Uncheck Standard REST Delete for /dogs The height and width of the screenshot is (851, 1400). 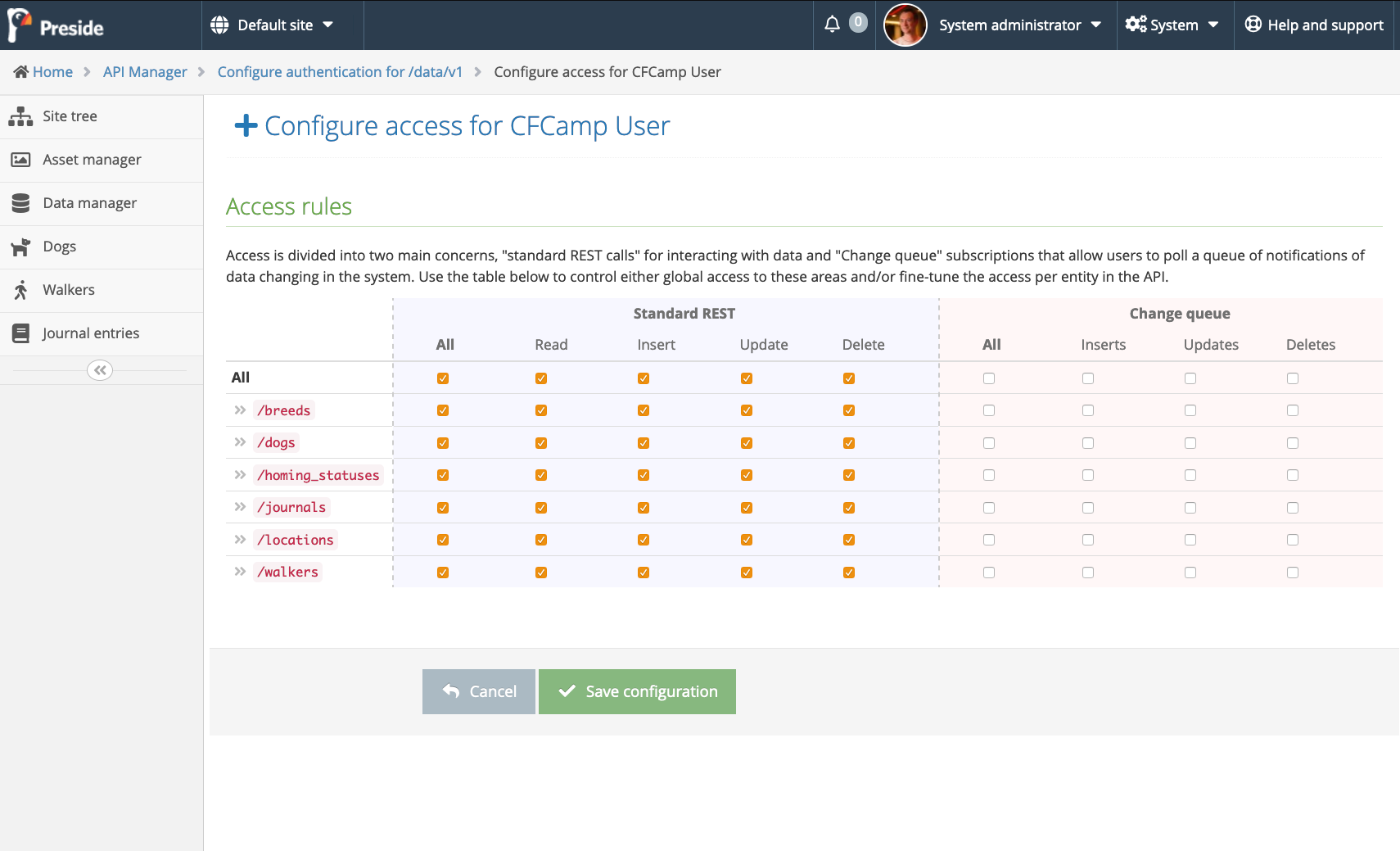point(849,443)
